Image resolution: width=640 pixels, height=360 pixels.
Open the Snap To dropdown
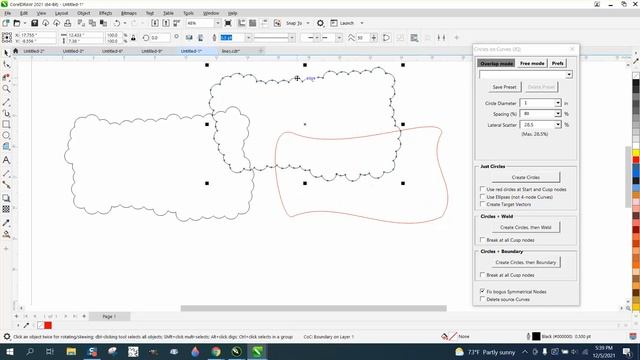point(308,23)
